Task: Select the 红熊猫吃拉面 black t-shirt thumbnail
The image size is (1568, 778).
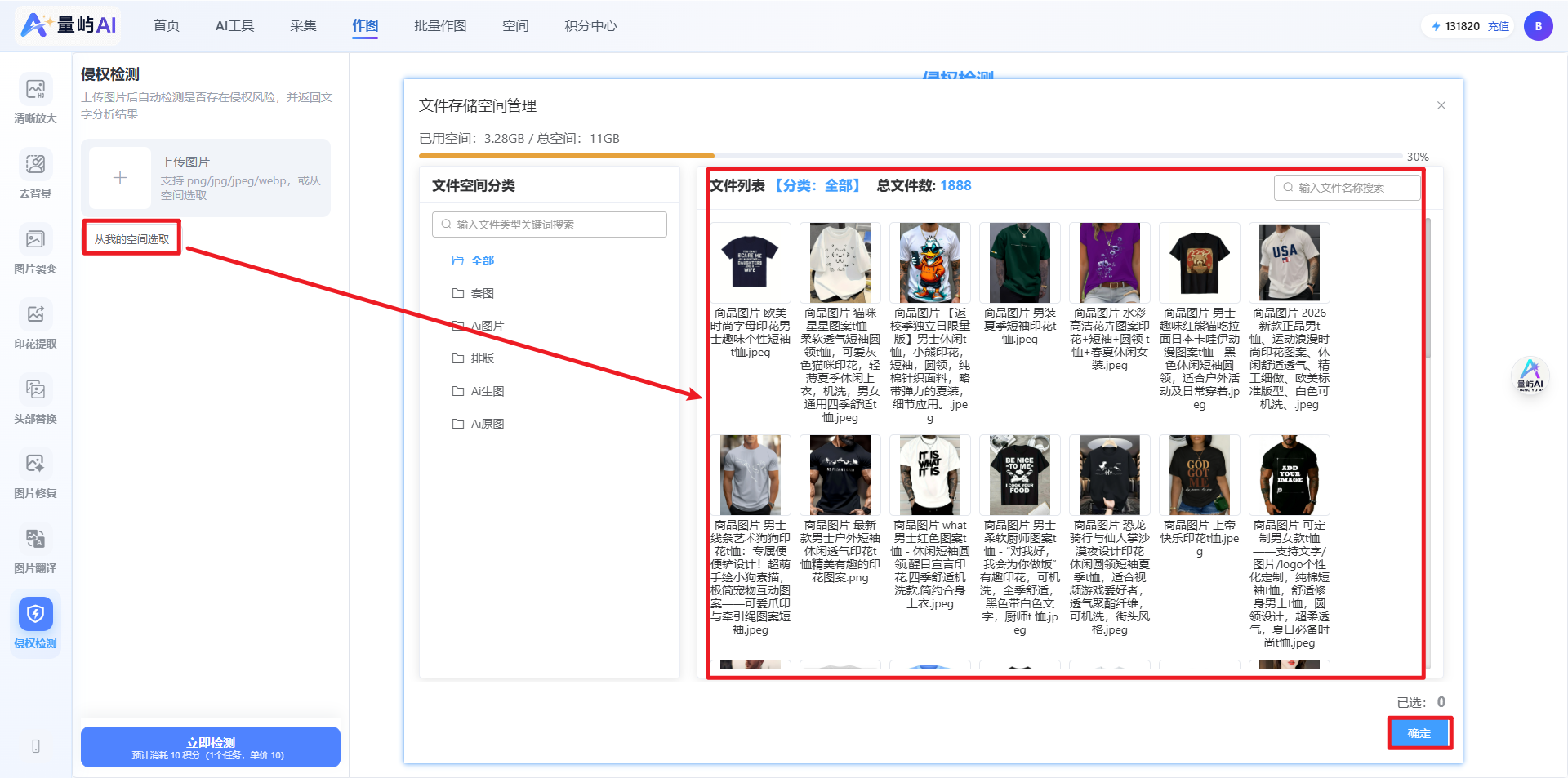Action: (1200, 263)
